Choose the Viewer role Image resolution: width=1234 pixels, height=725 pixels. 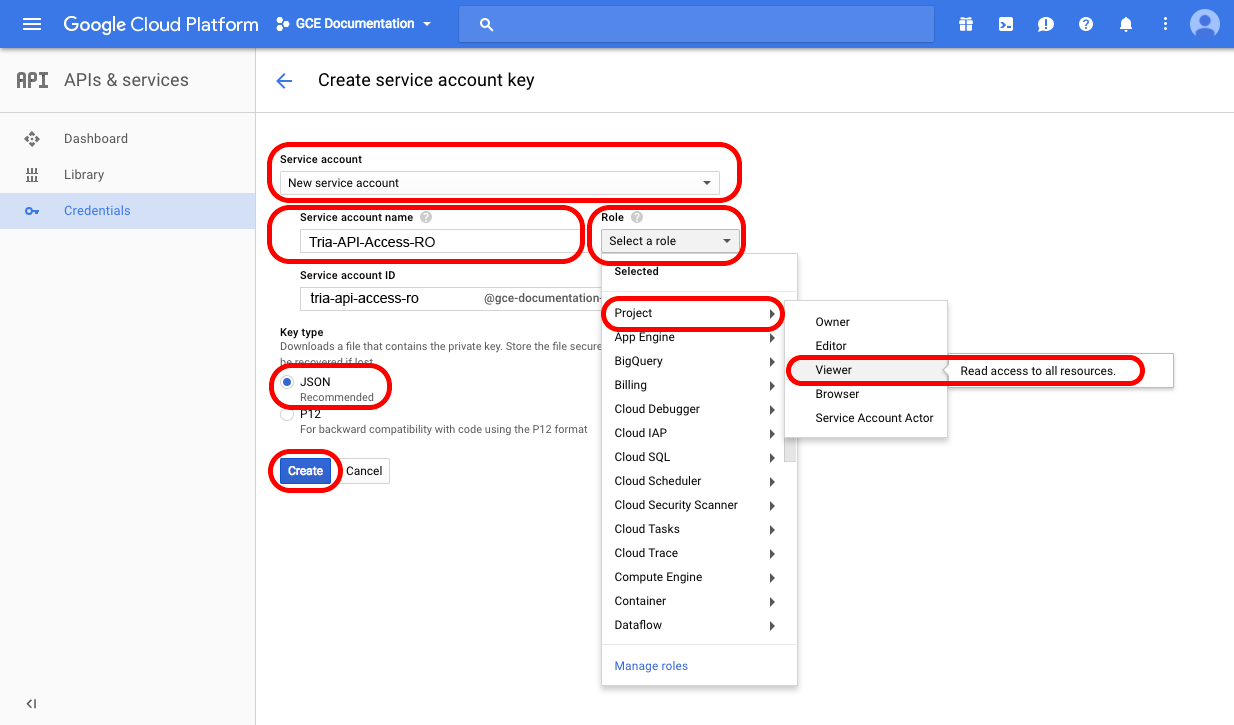(866, 370)
